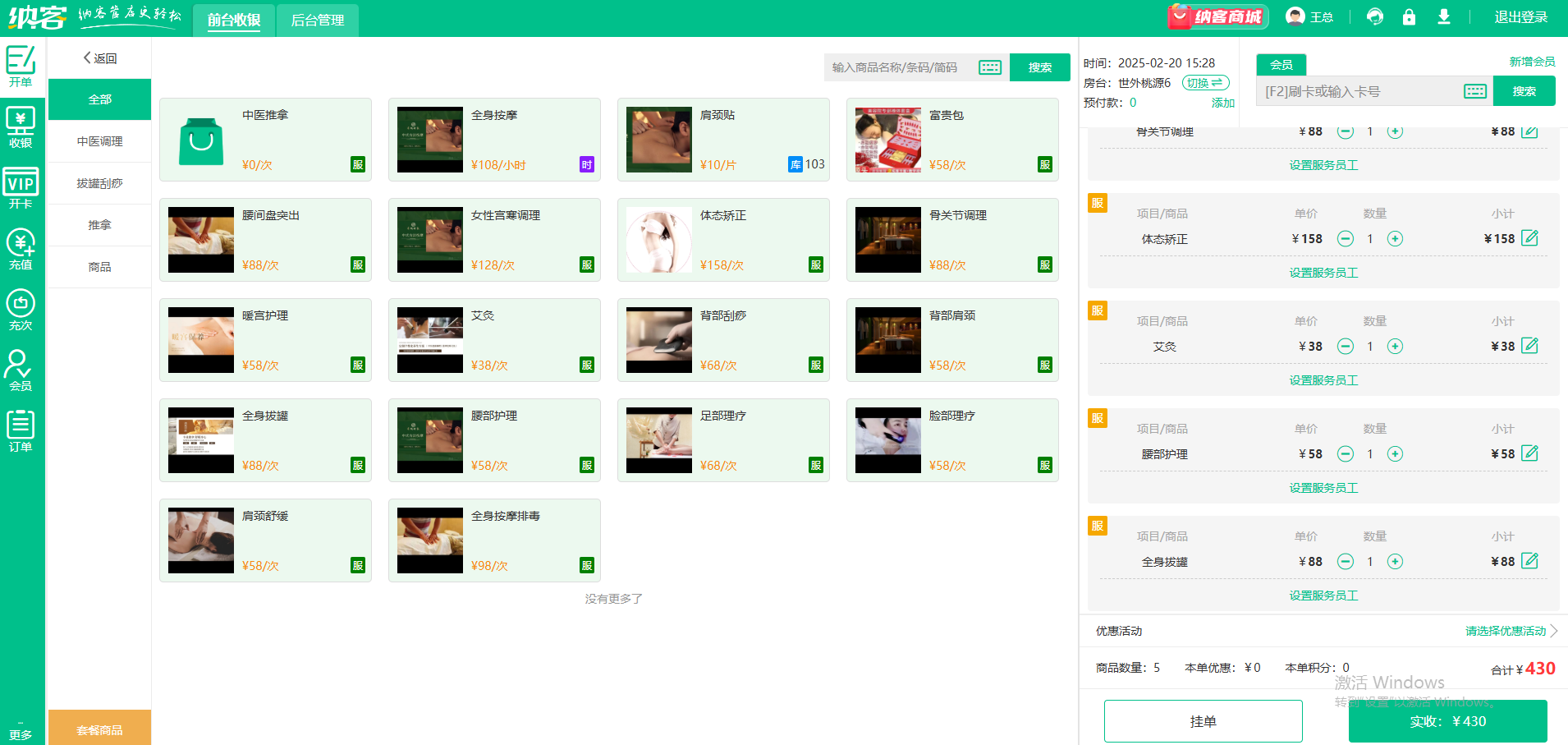Screen dimensions: 1568x745
Task: Open the VIP 开卡 sidebar icon
Action: click(x=21, y=188)
